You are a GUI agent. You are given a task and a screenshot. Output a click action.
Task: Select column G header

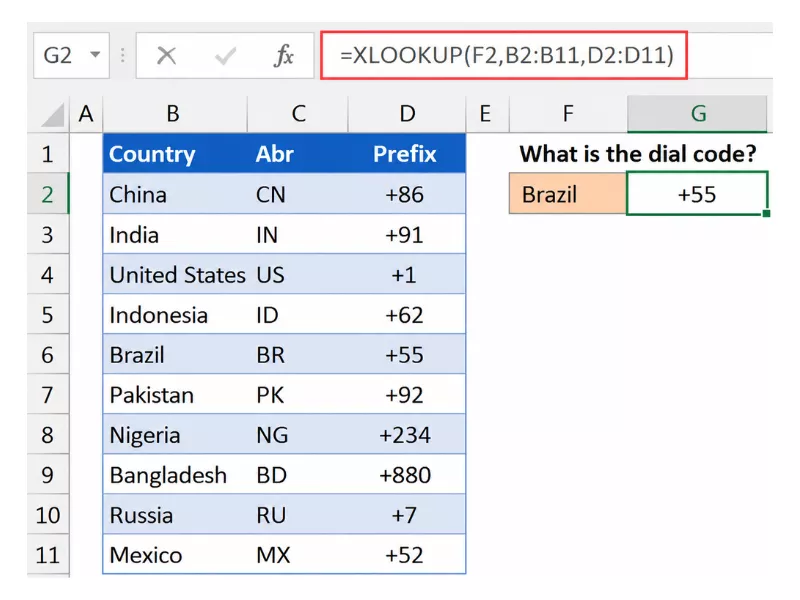(697, 114)
